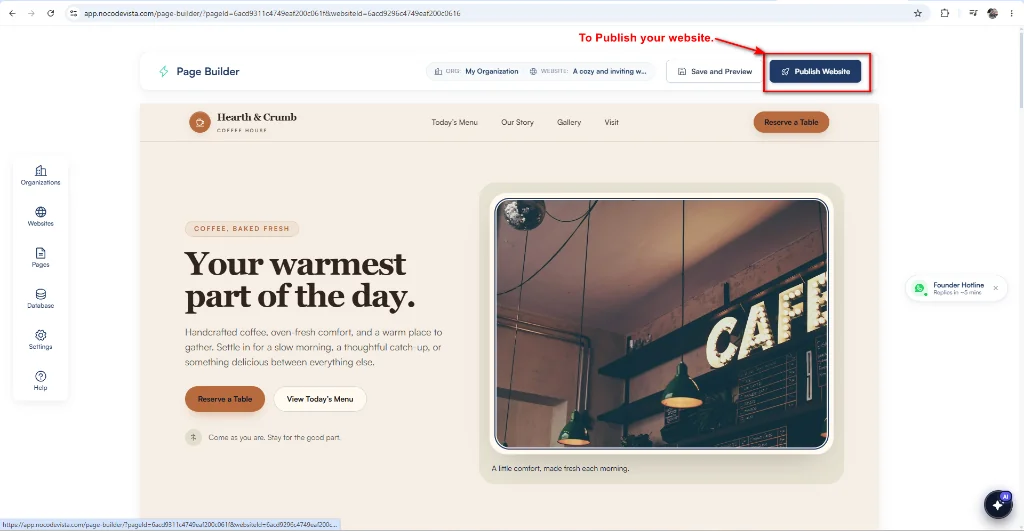Click the 'Hearth & Crumb' brand name
The image size is (1024, 531).
pos(257,117)
